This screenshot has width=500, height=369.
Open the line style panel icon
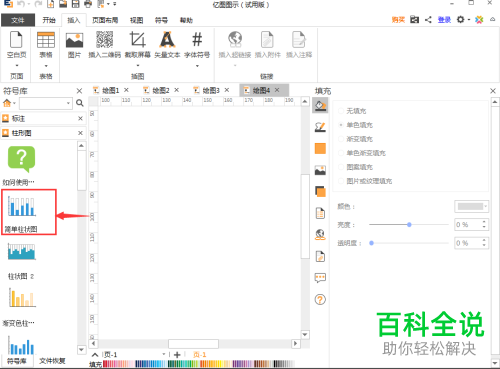coord(320,127)
